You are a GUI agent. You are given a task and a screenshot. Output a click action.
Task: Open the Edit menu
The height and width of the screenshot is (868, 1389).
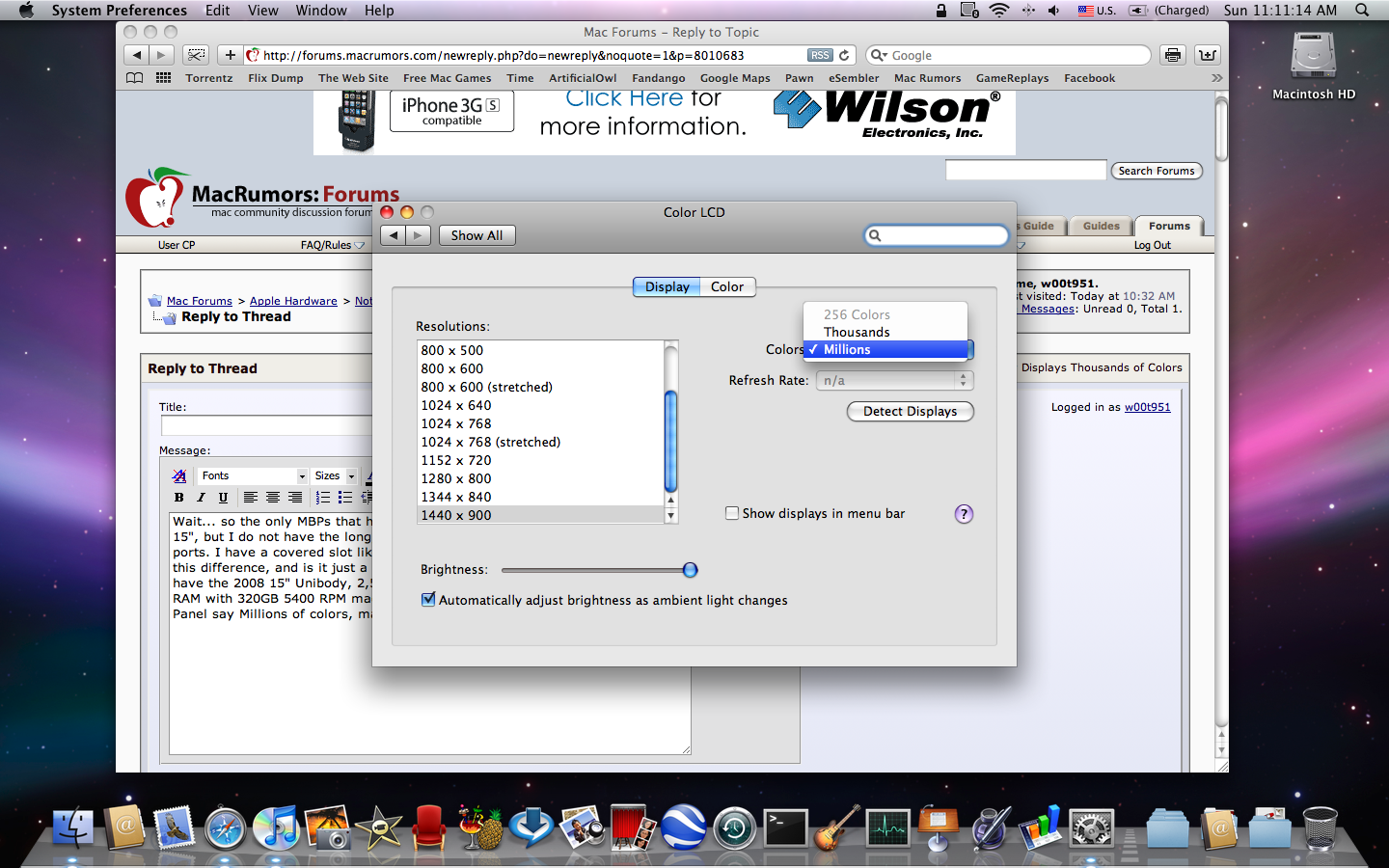click(x=218, y=11)
